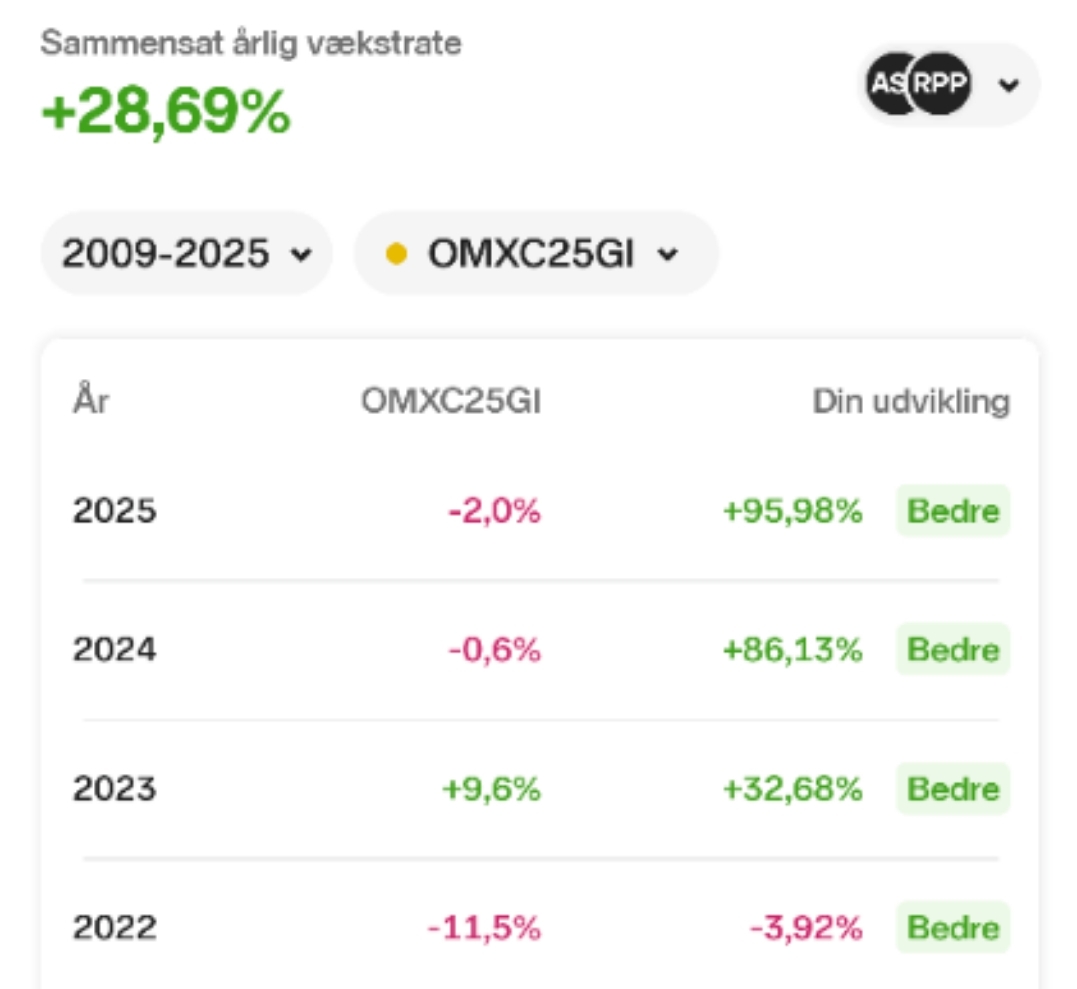Select the 2025 year row
The height and width of the screenshot is (989, 1077).
(x=541, y=510)
